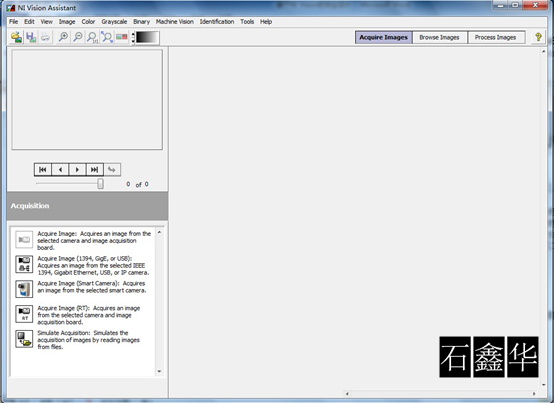Click the Zoom 1:1 icon
Image resolution: width=554 pixels, height=403 pixels.
92,37
